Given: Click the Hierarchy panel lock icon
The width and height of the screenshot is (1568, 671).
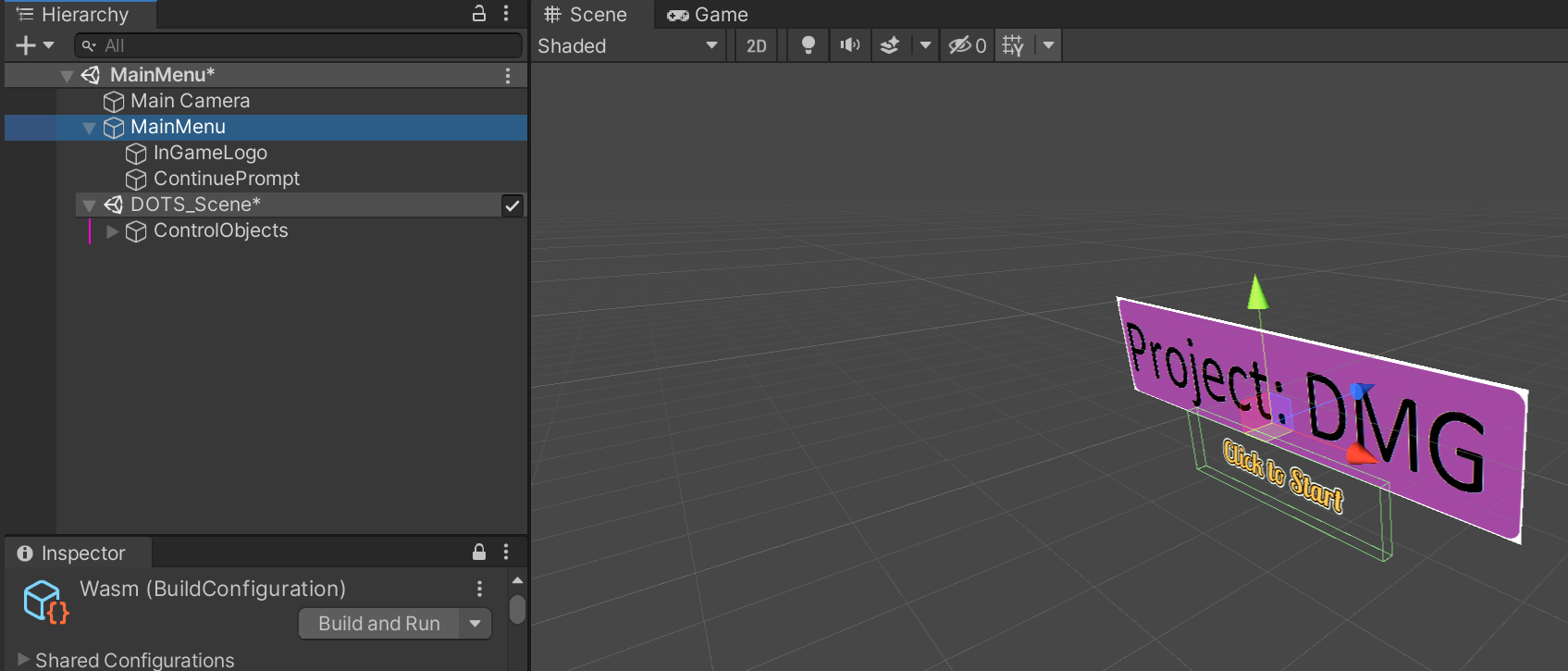Looking at the screenshot, I should (x=479, y=13).
